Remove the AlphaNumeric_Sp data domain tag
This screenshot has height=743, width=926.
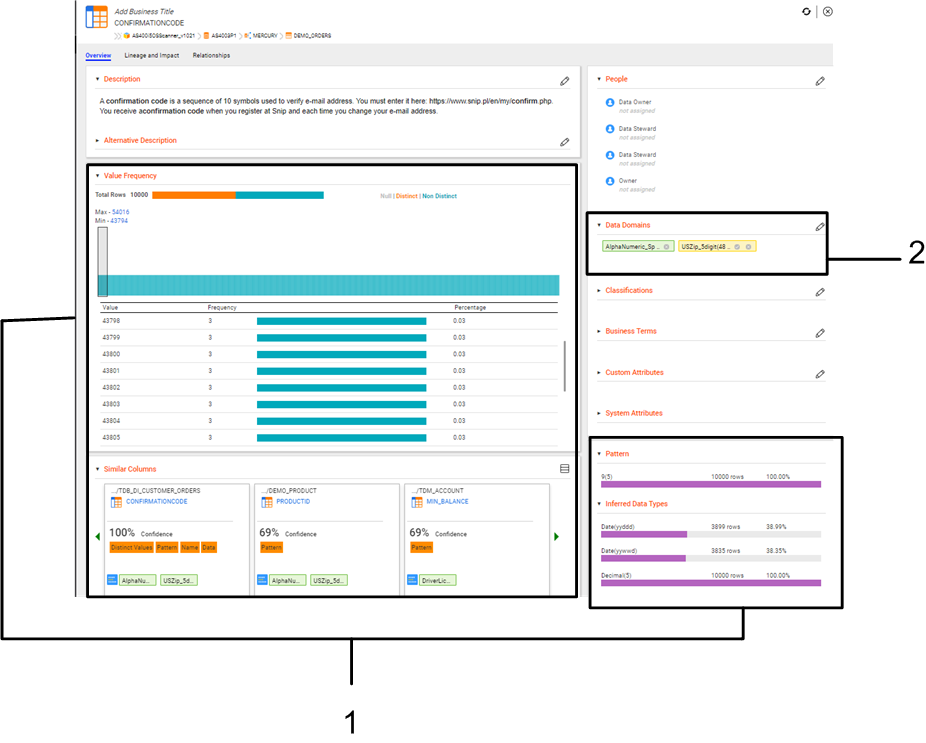click(x=666, y=247)
